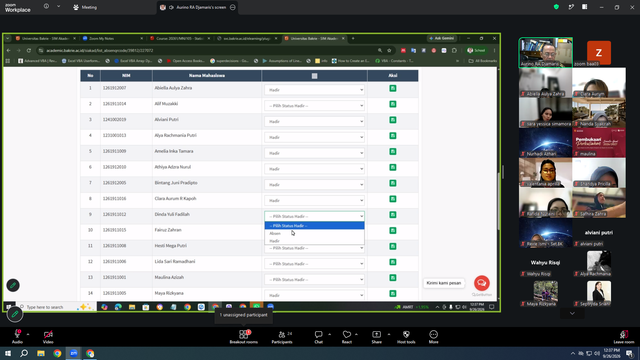This screenshot has width=640, height=360.
Task: Click the Nama Mahasiswa column header
Action: 207,76
